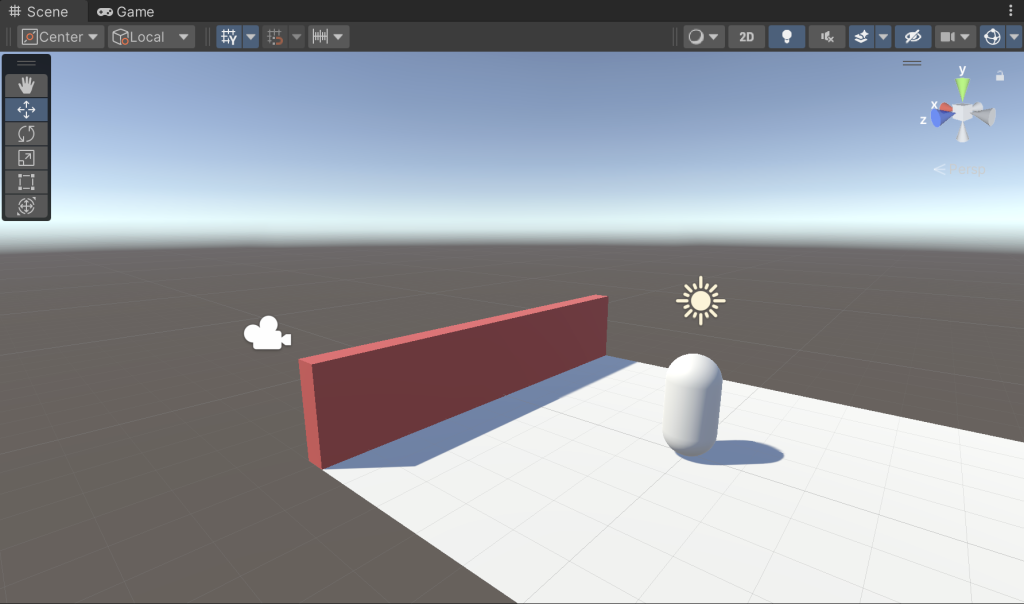Open the Center pivot mode dropdown
1024x604 pixels.
(62, 37)
